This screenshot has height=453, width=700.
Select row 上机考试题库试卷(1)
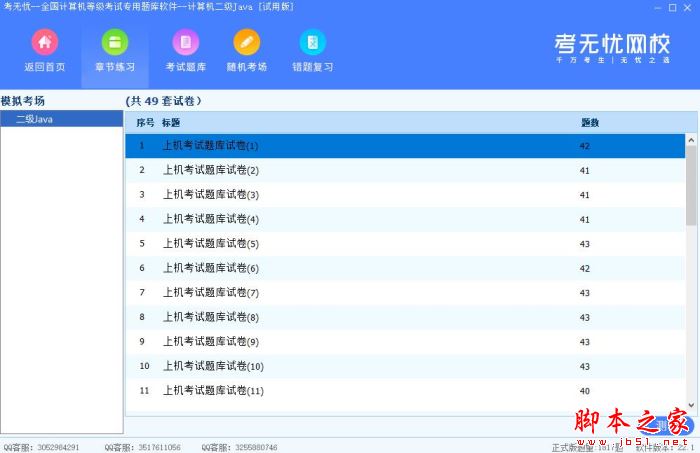click(405, 146)
